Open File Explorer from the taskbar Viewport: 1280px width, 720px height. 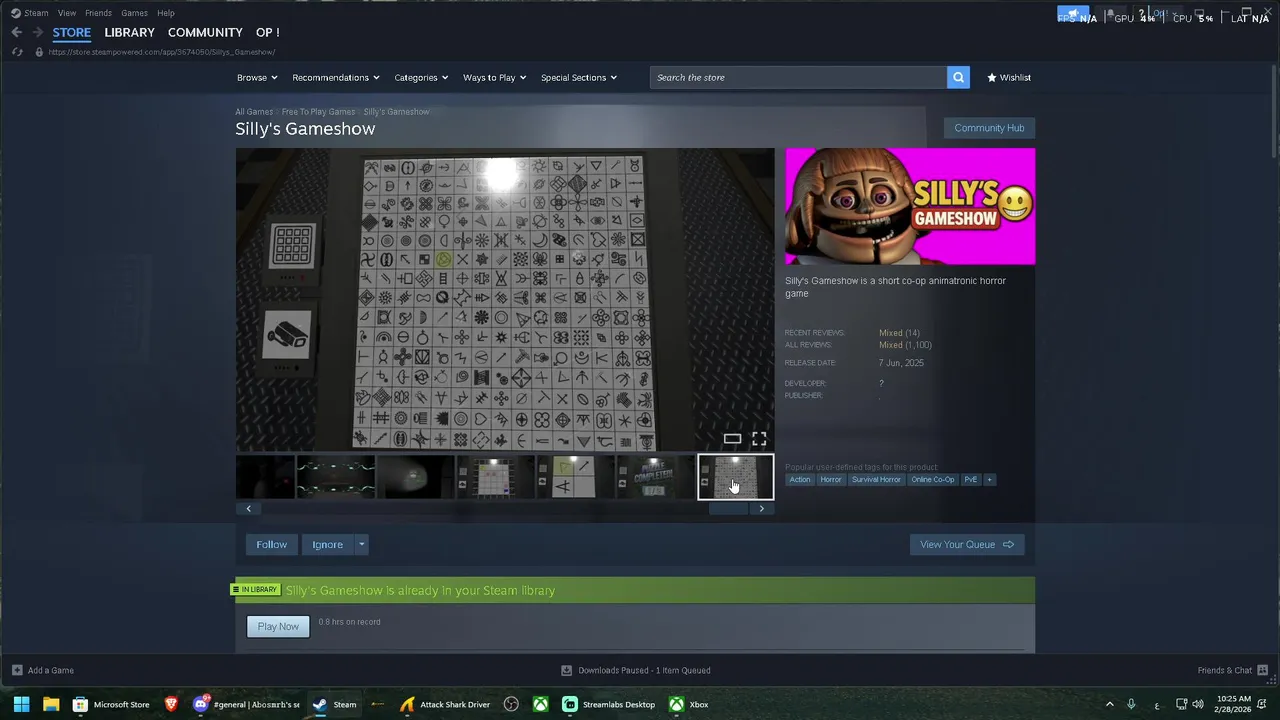click(x=51, y=704)
